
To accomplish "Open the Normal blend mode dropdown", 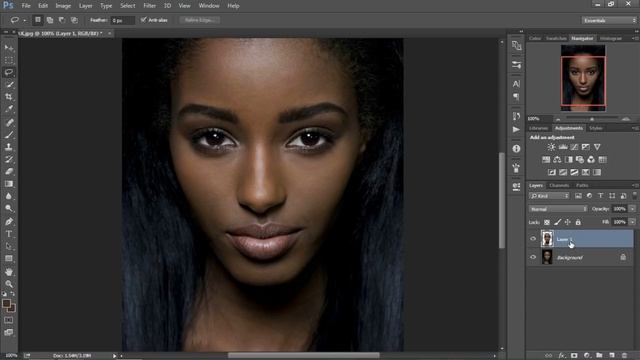I will [x=558, y=209].
